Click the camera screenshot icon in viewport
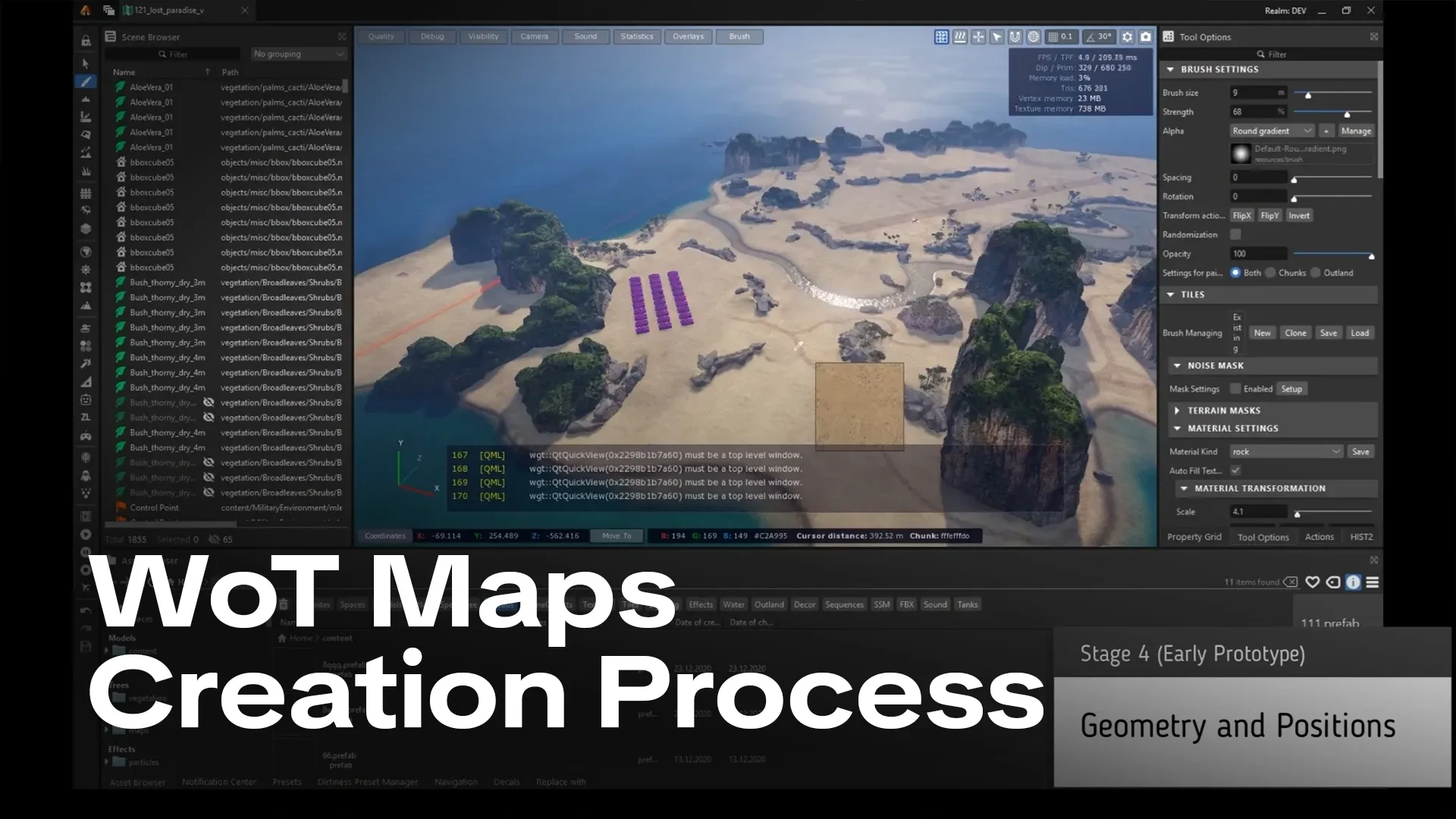 click(1146, 36)
